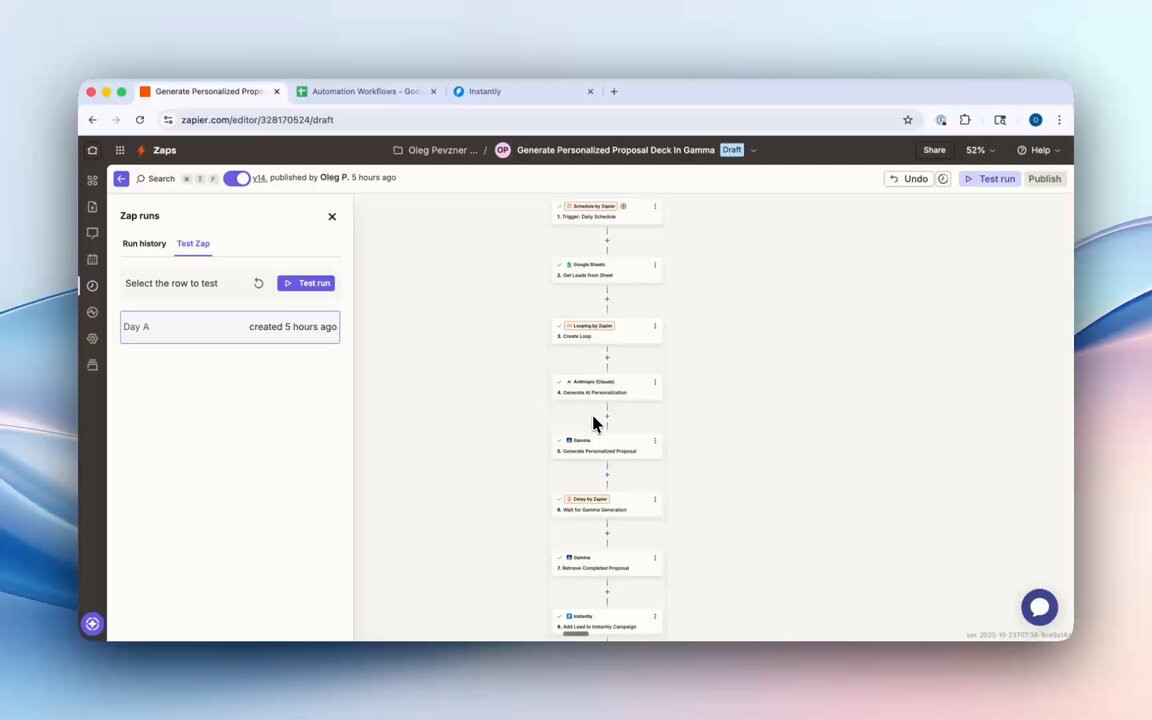Open the Chrome profile avatar

1035,120
